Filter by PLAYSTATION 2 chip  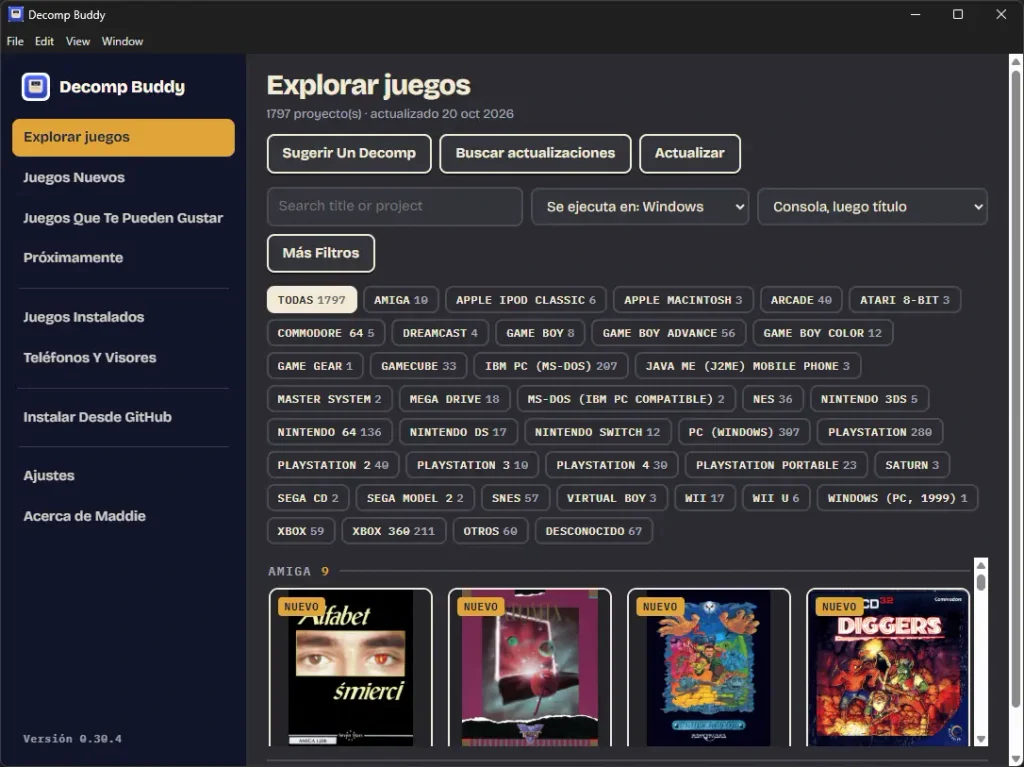coord(333,465)
